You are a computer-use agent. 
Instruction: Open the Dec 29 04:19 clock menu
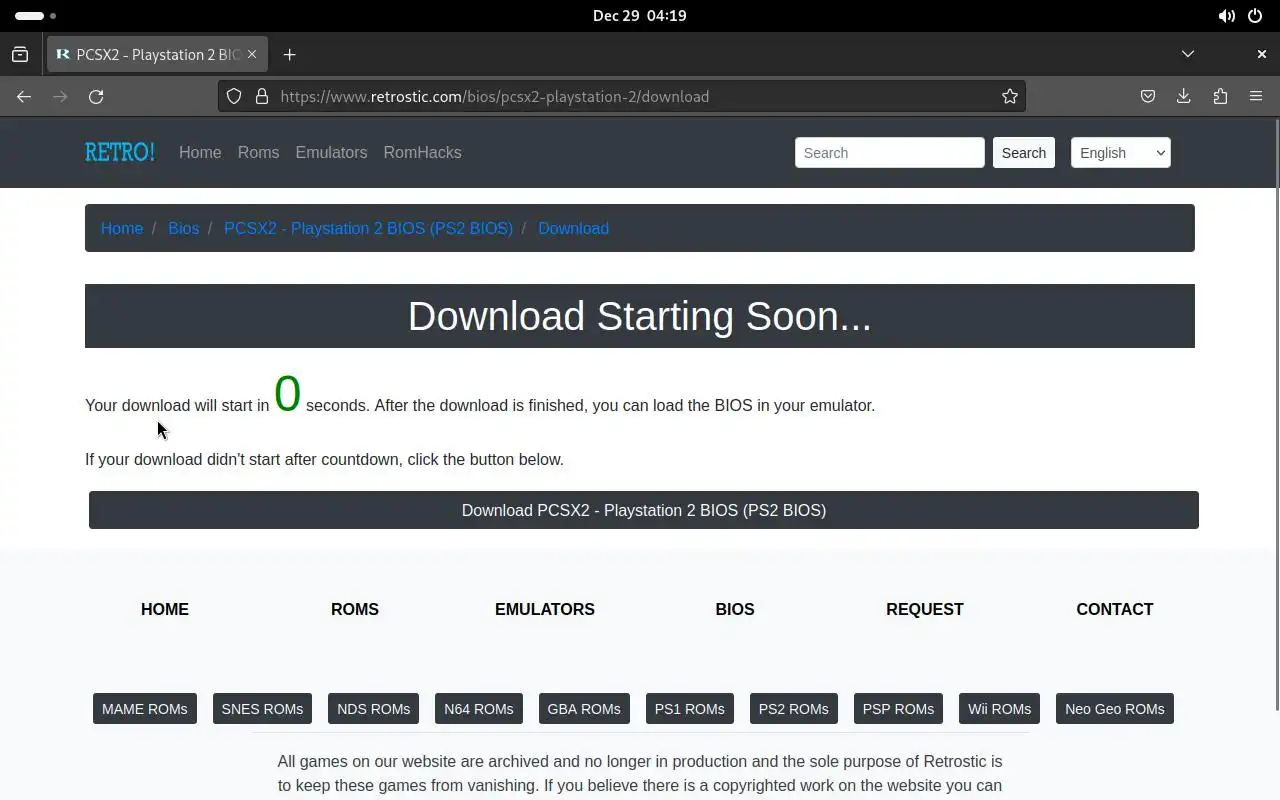point(639,16)
